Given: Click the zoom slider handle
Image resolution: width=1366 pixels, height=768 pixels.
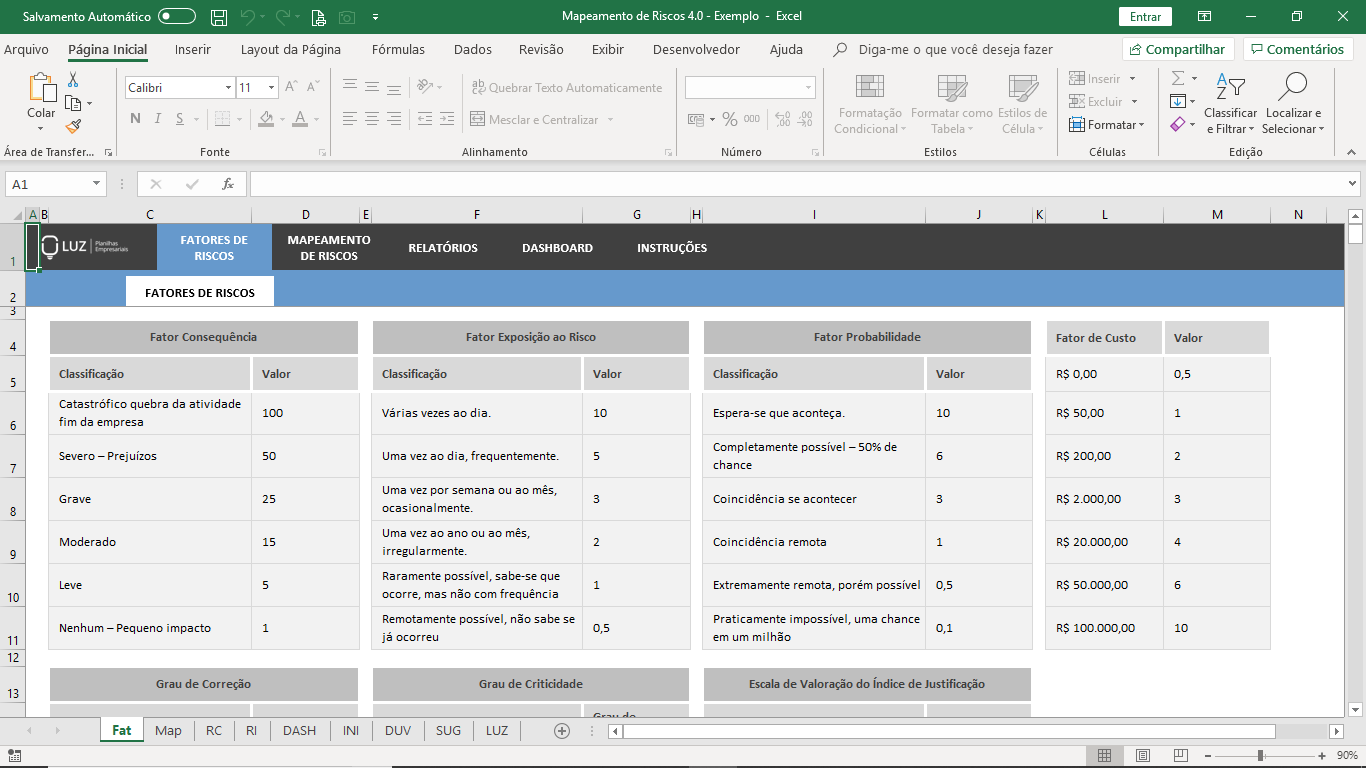Looking at the screenshot, I should 1260,755.
